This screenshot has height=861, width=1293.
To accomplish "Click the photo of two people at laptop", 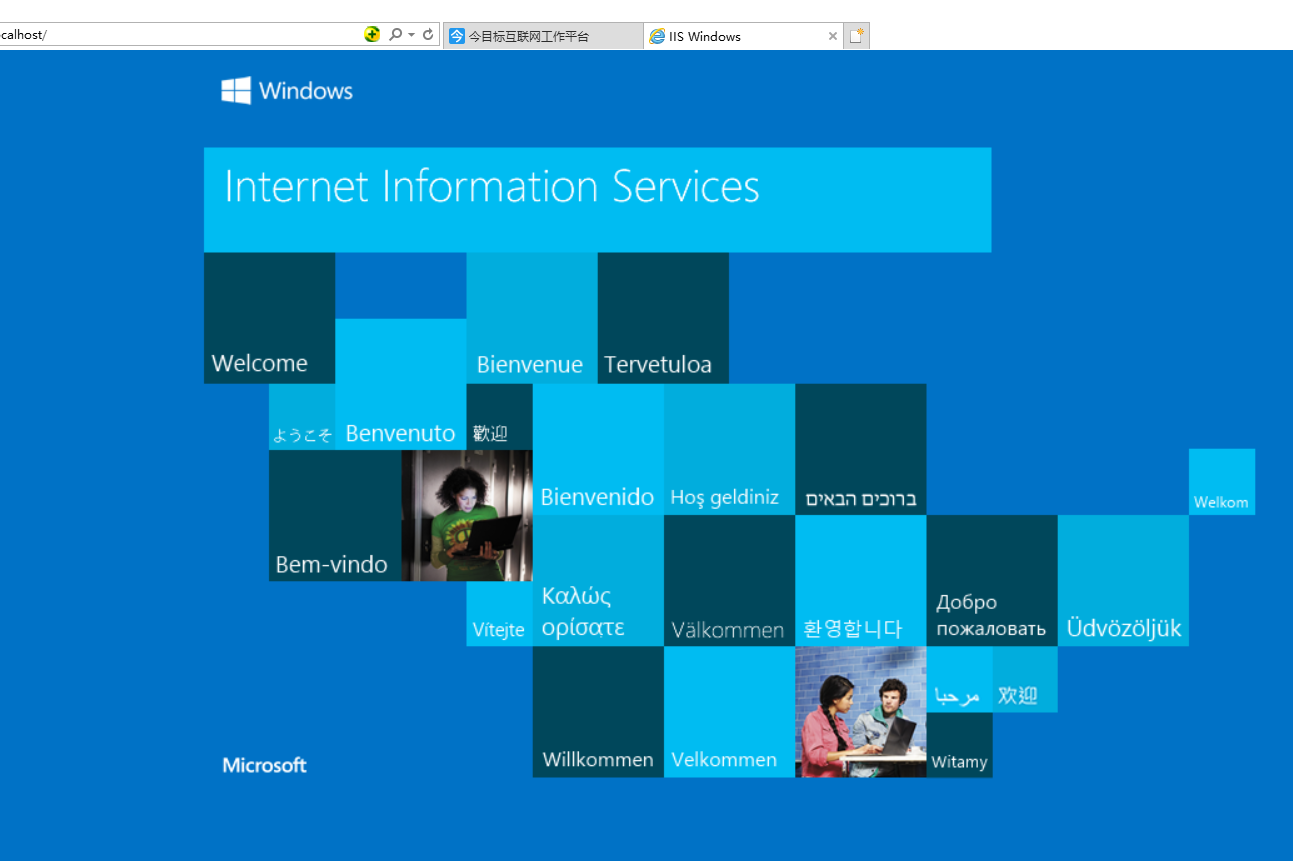I will (860, 712).
